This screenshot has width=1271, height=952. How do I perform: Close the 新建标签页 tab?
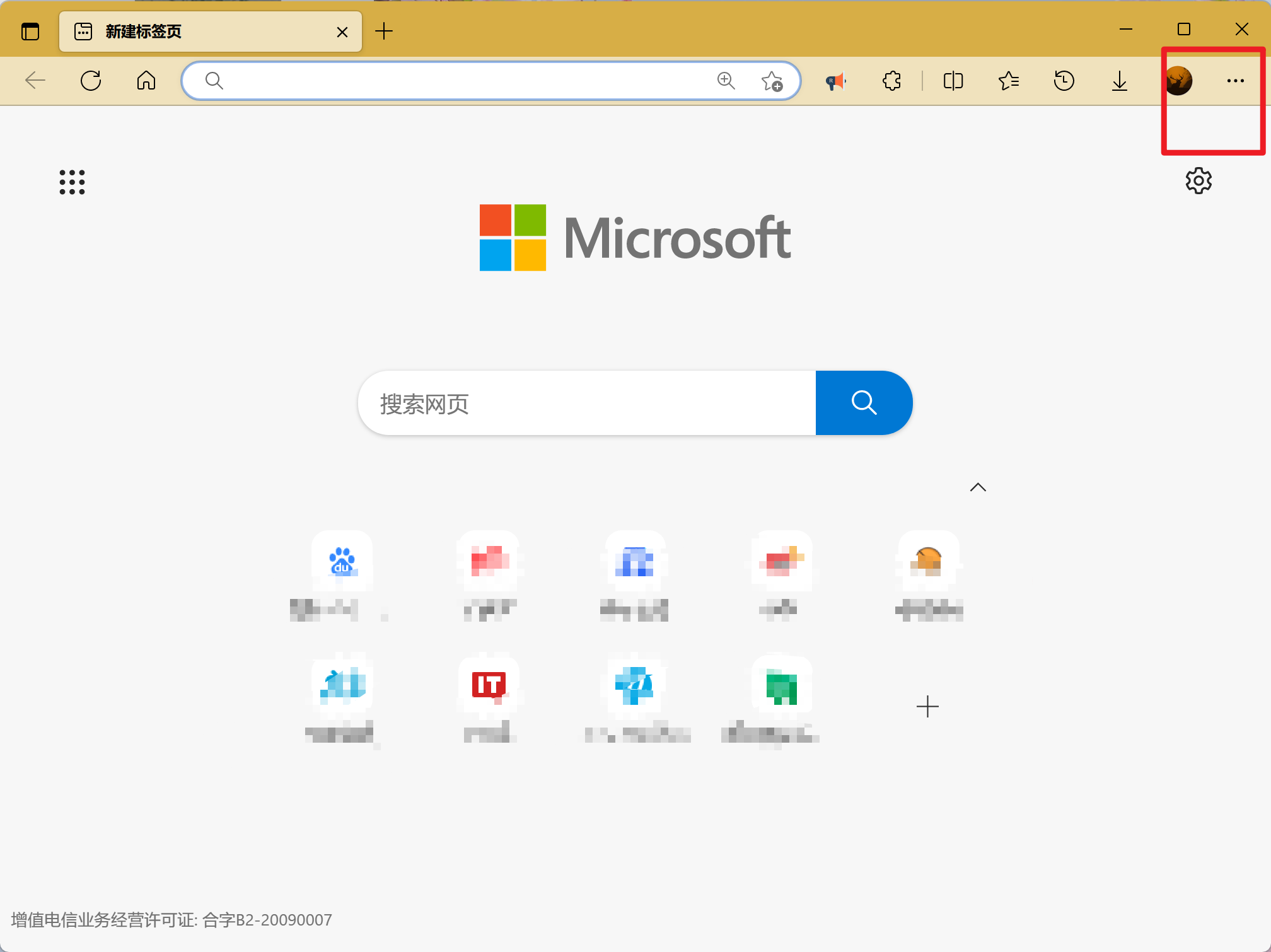click(342, 32)
